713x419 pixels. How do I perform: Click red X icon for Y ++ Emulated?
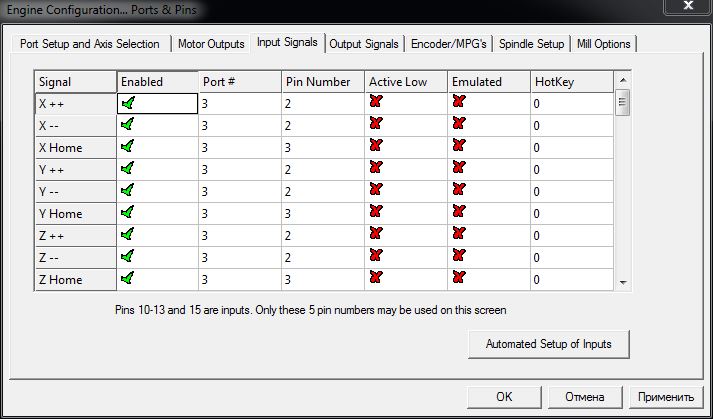coord(459,168)
